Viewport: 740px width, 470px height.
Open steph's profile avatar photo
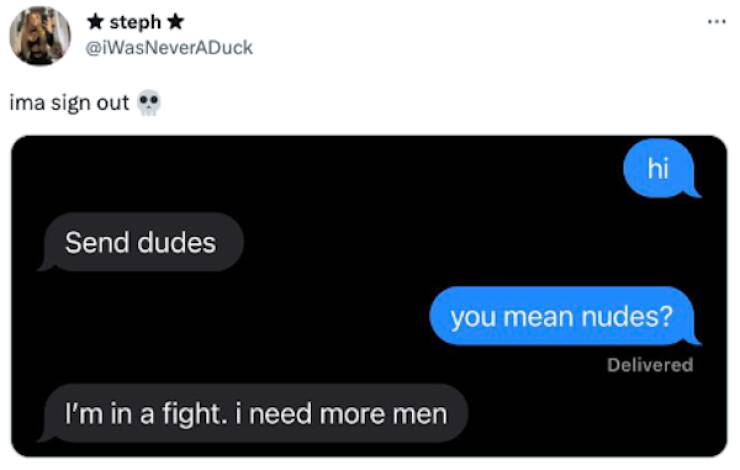tap(40, 36)
